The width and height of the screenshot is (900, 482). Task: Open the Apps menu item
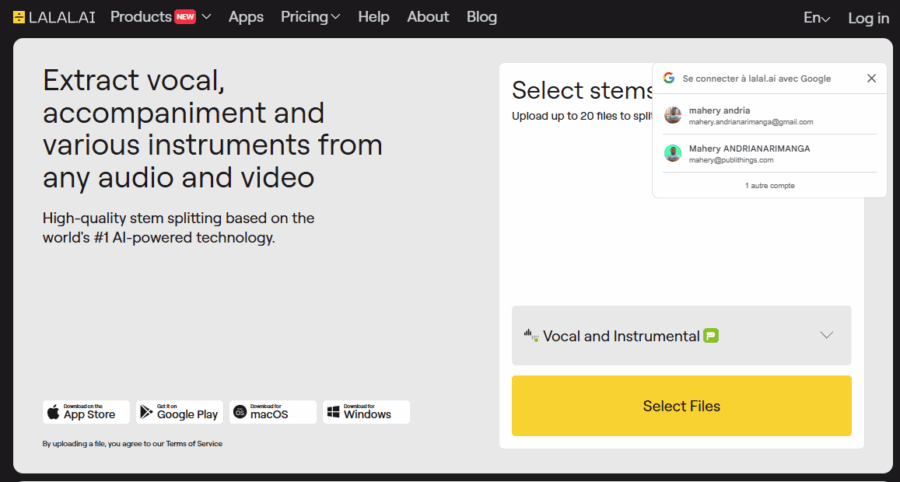246,17
